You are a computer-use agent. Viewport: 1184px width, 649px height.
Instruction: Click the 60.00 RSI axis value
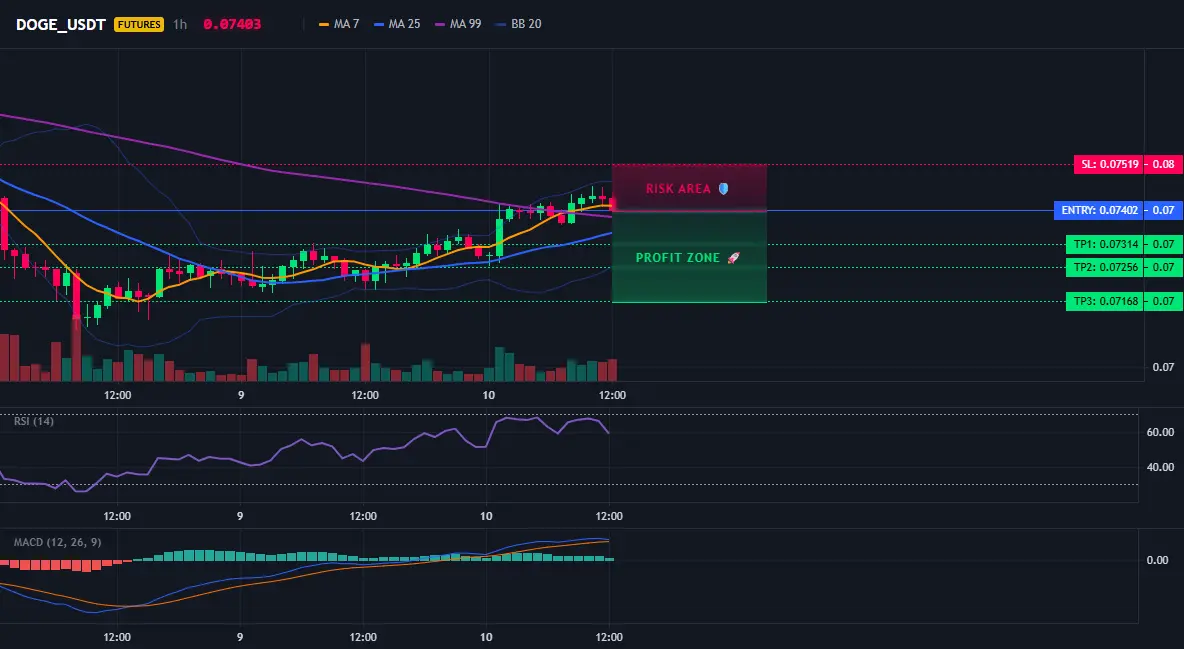[x=1161, y=432]
